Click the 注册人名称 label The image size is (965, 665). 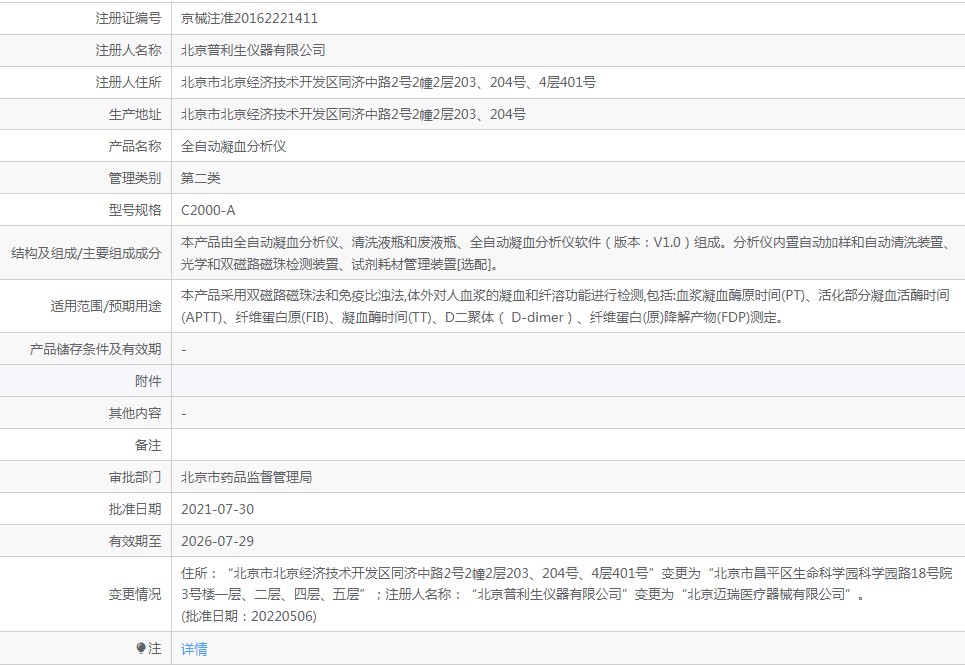[128, 50]
